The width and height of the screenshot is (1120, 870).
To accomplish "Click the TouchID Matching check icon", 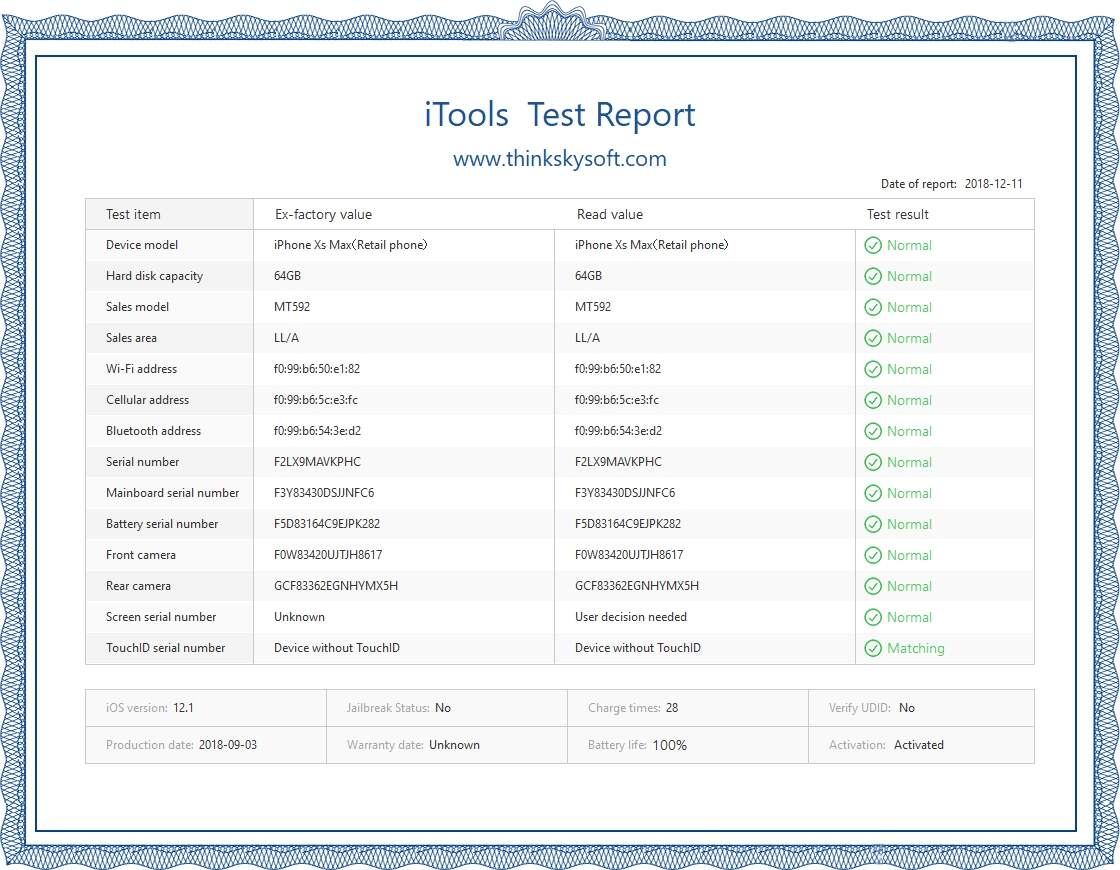I will click(873, 648).
